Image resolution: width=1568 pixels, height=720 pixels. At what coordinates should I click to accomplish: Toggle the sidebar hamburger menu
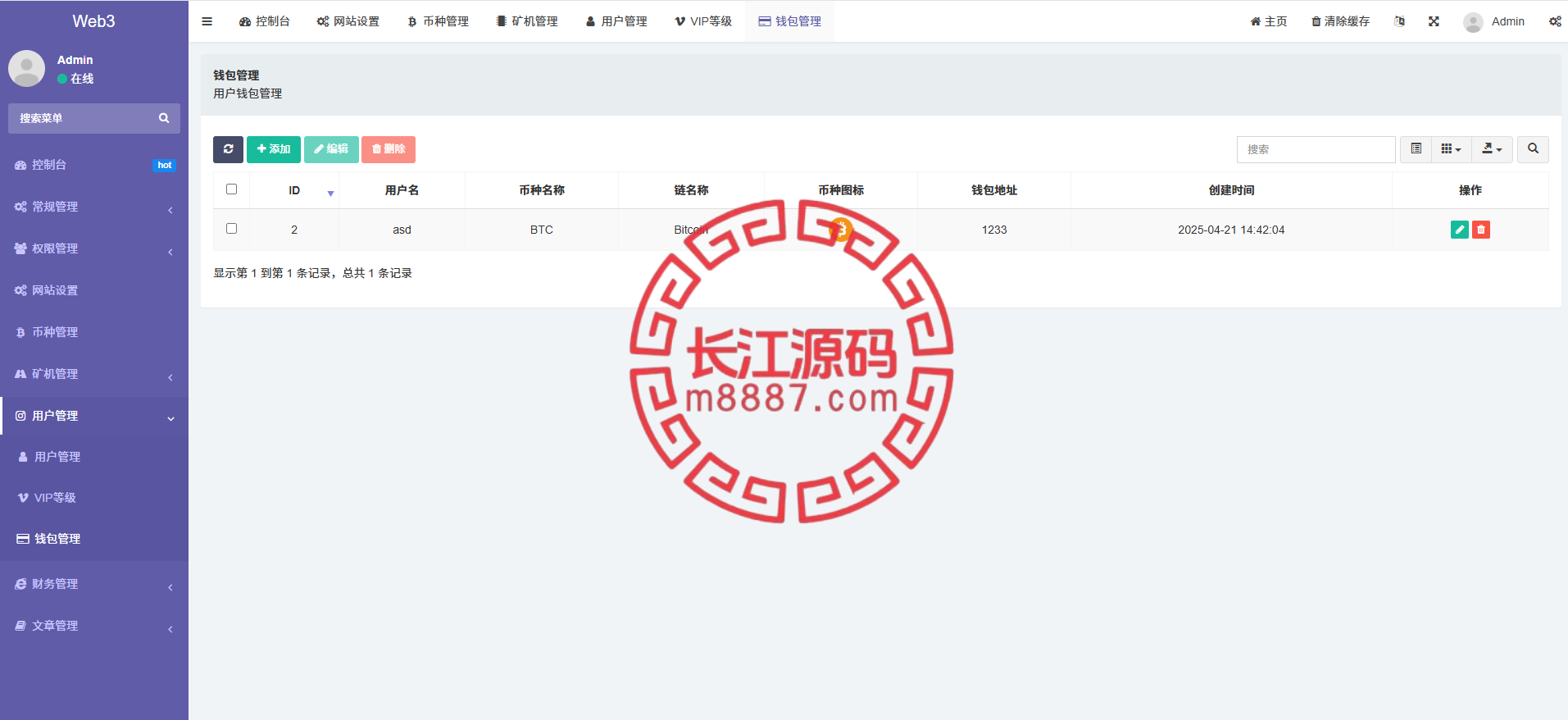207,21
